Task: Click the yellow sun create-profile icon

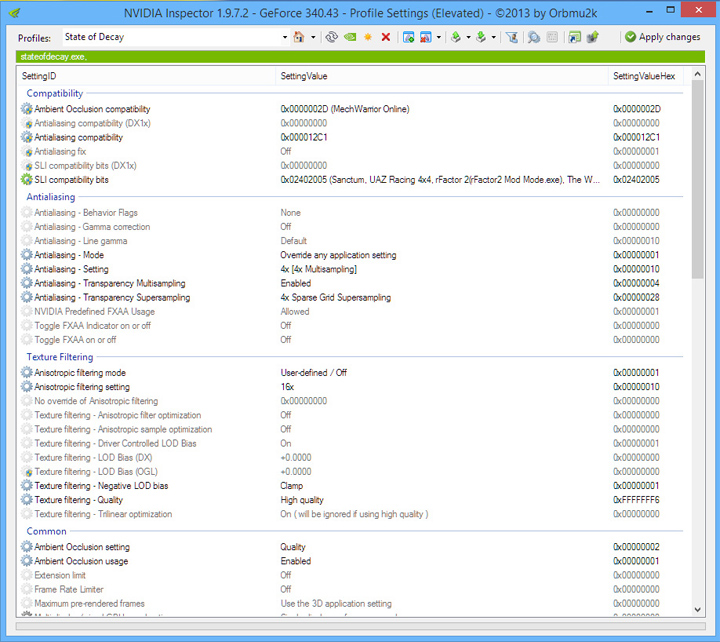Action: pyautogui.click(x=367, y=37)
